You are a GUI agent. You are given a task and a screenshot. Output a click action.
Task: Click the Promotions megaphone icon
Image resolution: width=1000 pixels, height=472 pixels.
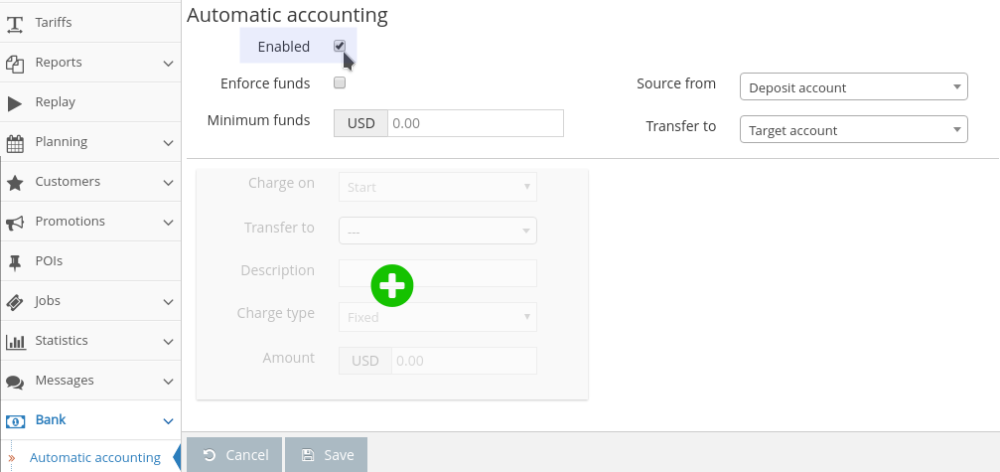point(15,223)
